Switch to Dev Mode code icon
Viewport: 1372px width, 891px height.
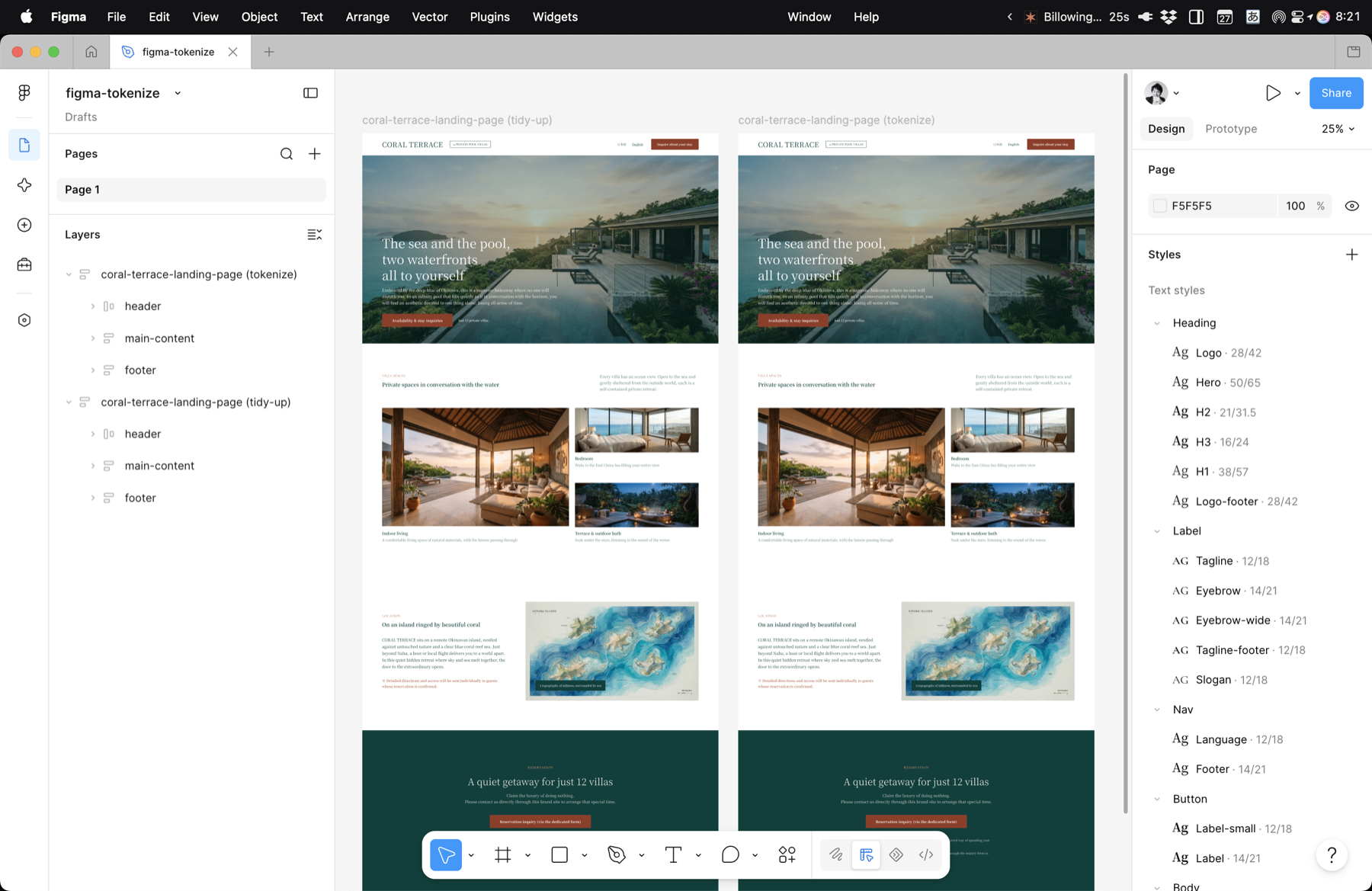(926, 855)
